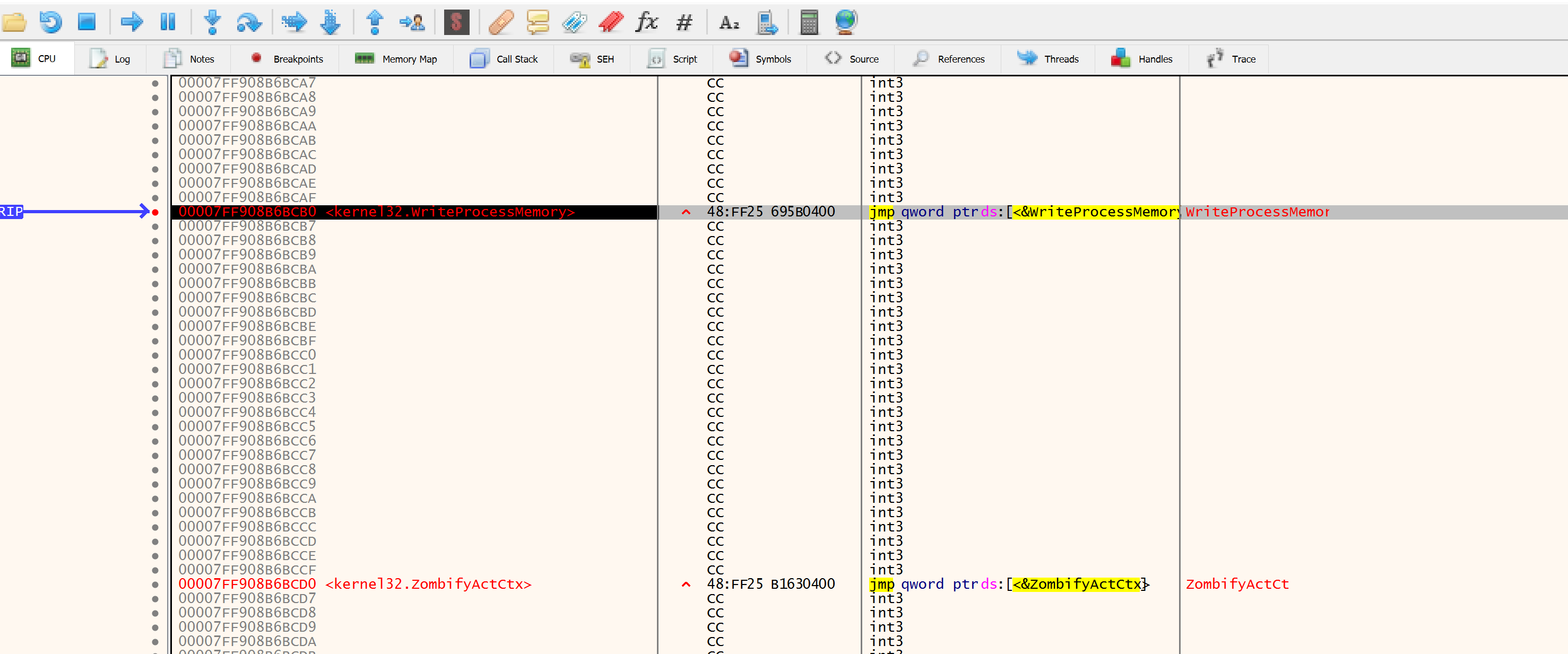Select address 00007FF908B6BCAA

coord(247,126)
